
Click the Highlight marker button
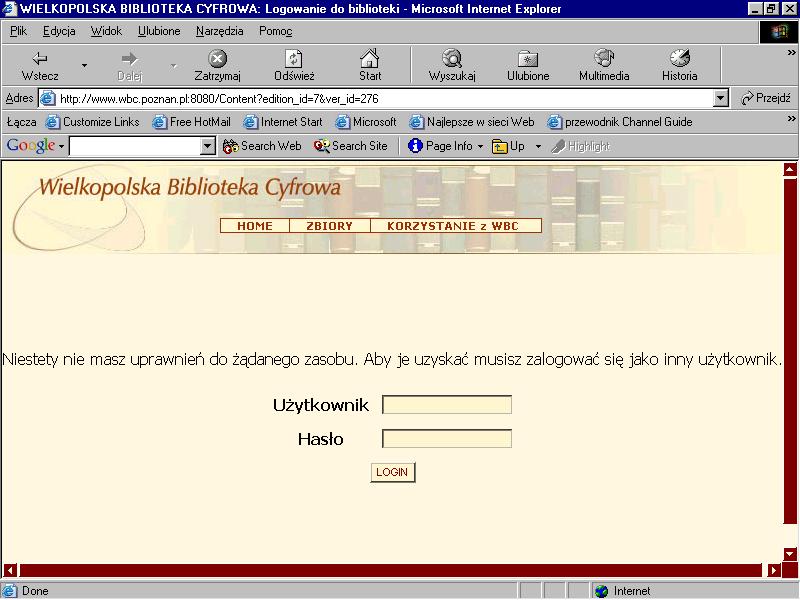580,146
